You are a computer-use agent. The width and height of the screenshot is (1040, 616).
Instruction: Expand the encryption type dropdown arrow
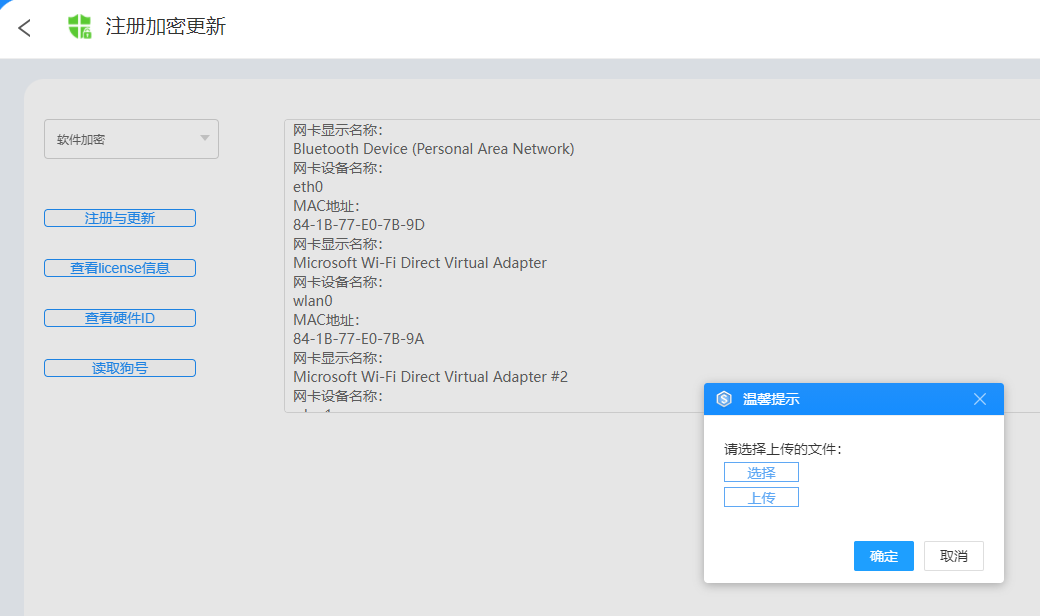coord(205,138)
